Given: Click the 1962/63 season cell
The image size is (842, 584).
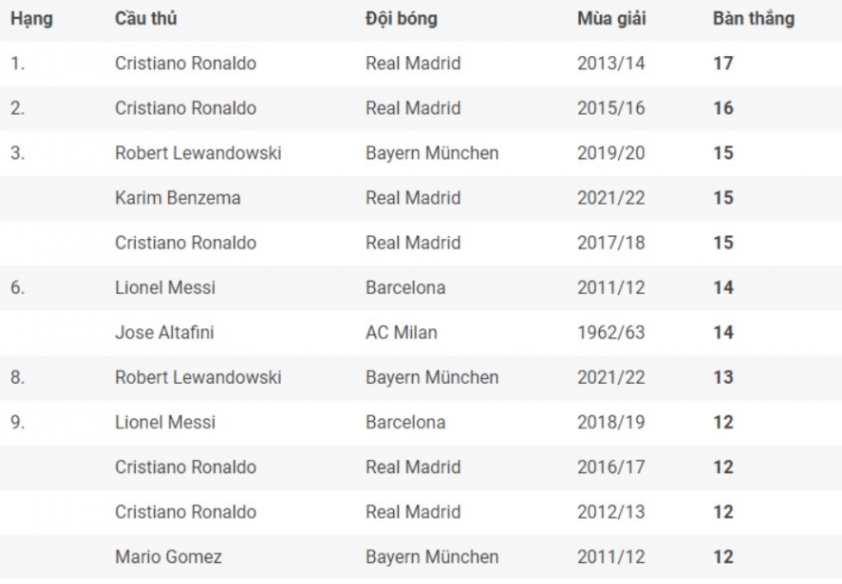Looking at the screenshot, I should (611, 332).
